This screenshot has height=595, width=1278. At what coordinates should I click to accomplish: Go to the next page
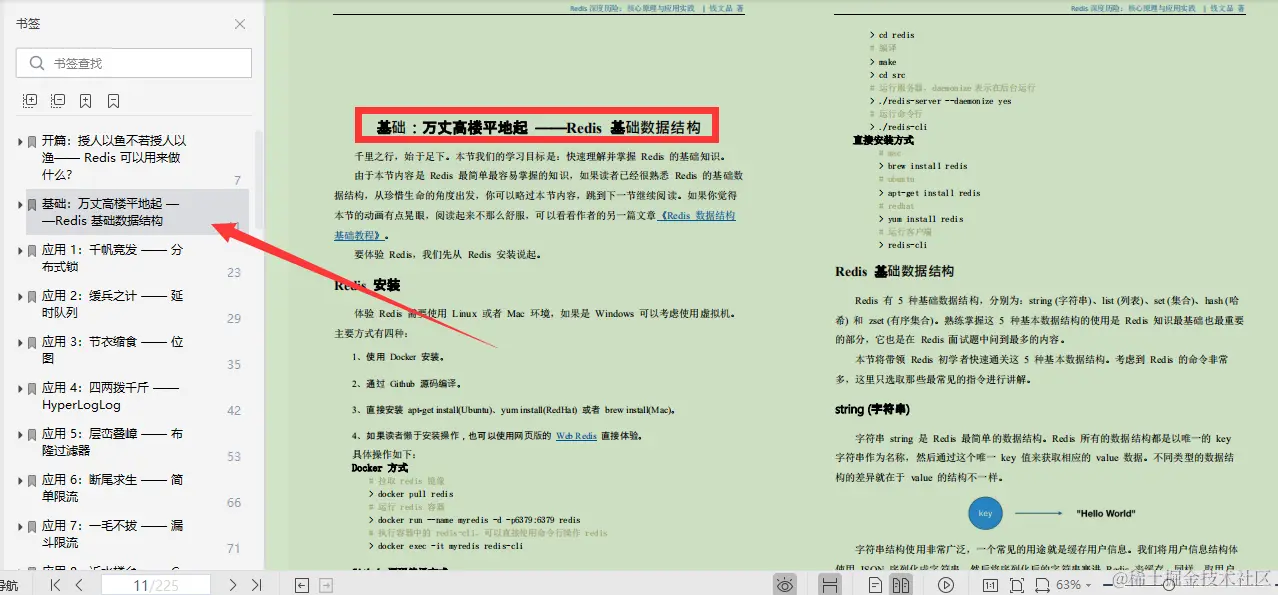pyautogui.click(x=233, y=582)
